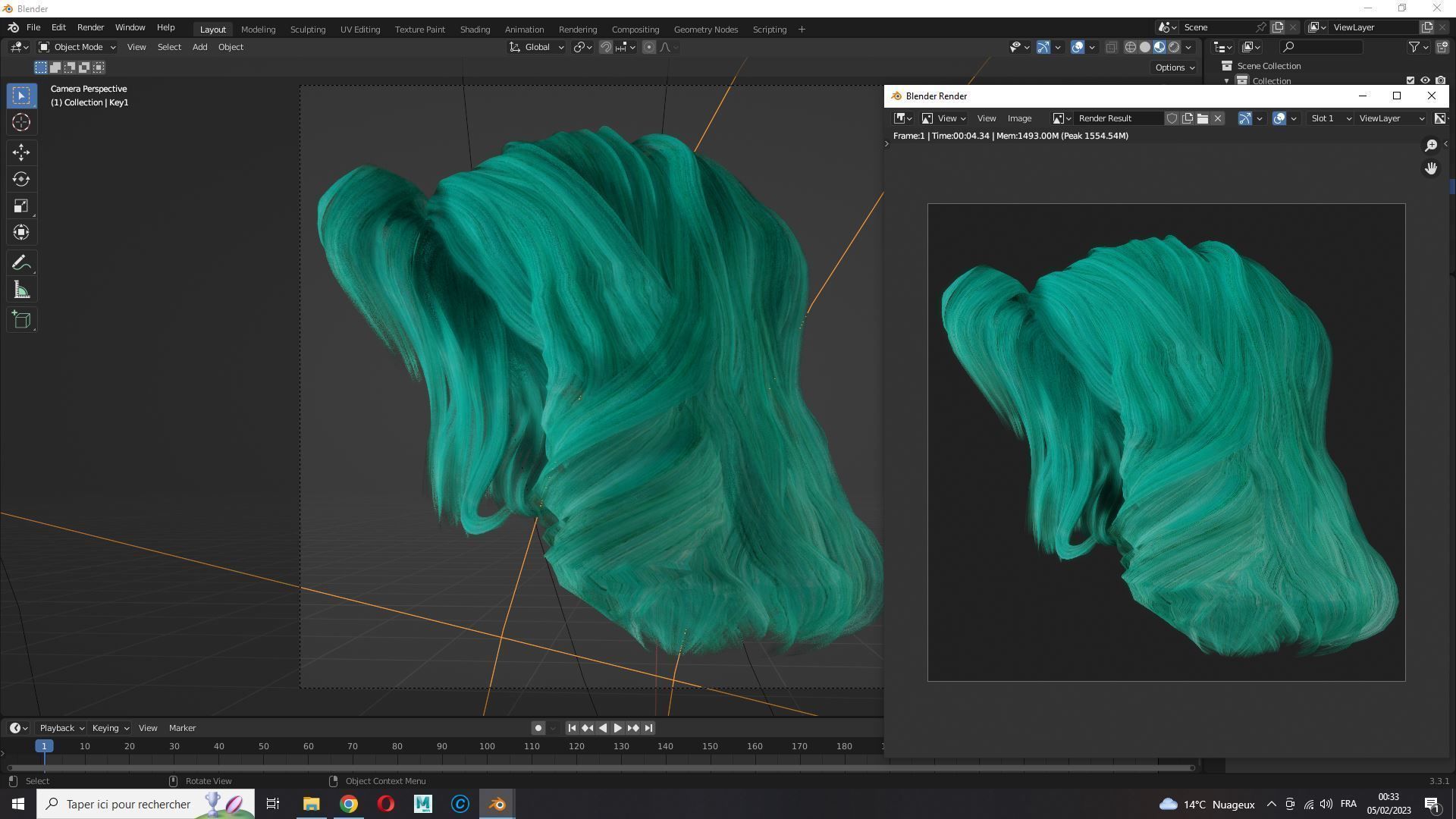1456x819 pixels.
Task: Pin the Scene with the pin icon
Action: click(x=1261, y=27)
